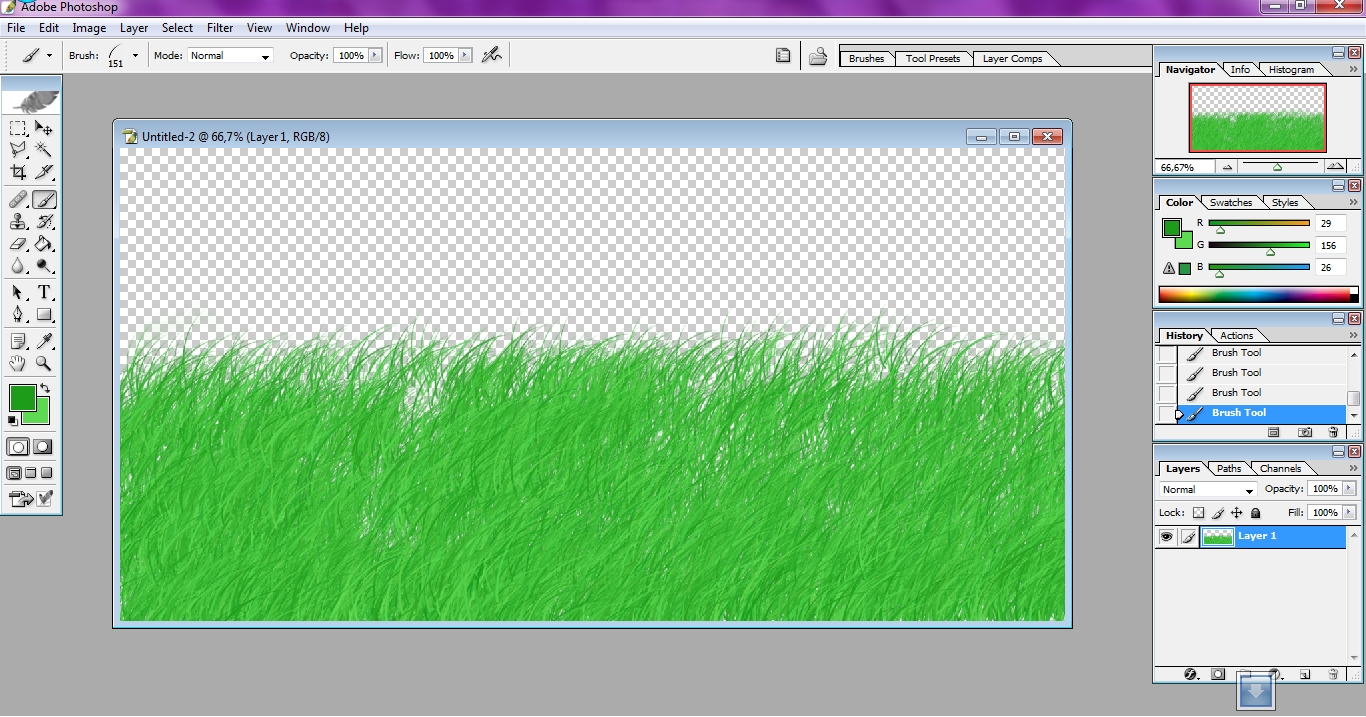The image size is (1366, 717).
Task: Click the Brushes palette button
Action: coord(866,58)
